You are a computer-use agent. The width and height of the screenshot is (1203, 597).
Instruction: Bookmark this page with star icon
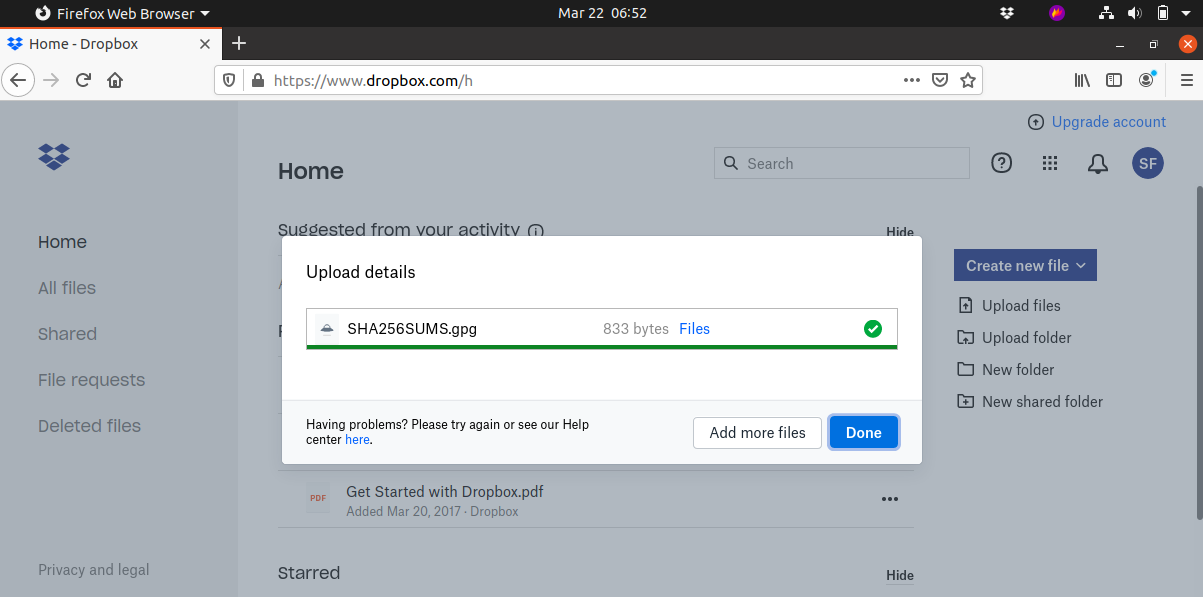(x=967, y=80)
